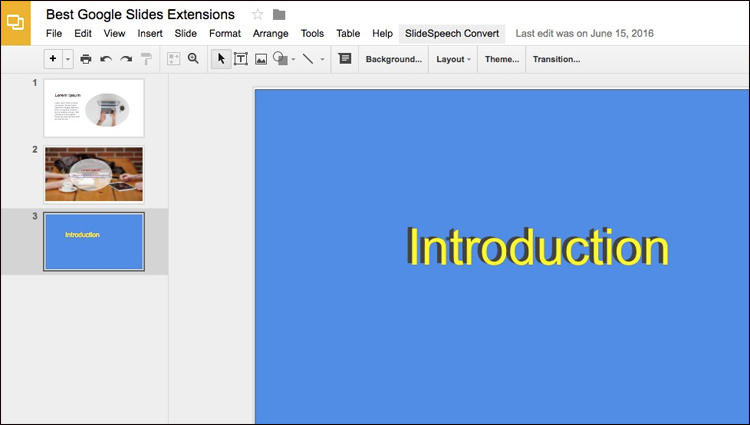Star the presentation title
The height and width of the screenshot is (425, 750).
point(258,14)
